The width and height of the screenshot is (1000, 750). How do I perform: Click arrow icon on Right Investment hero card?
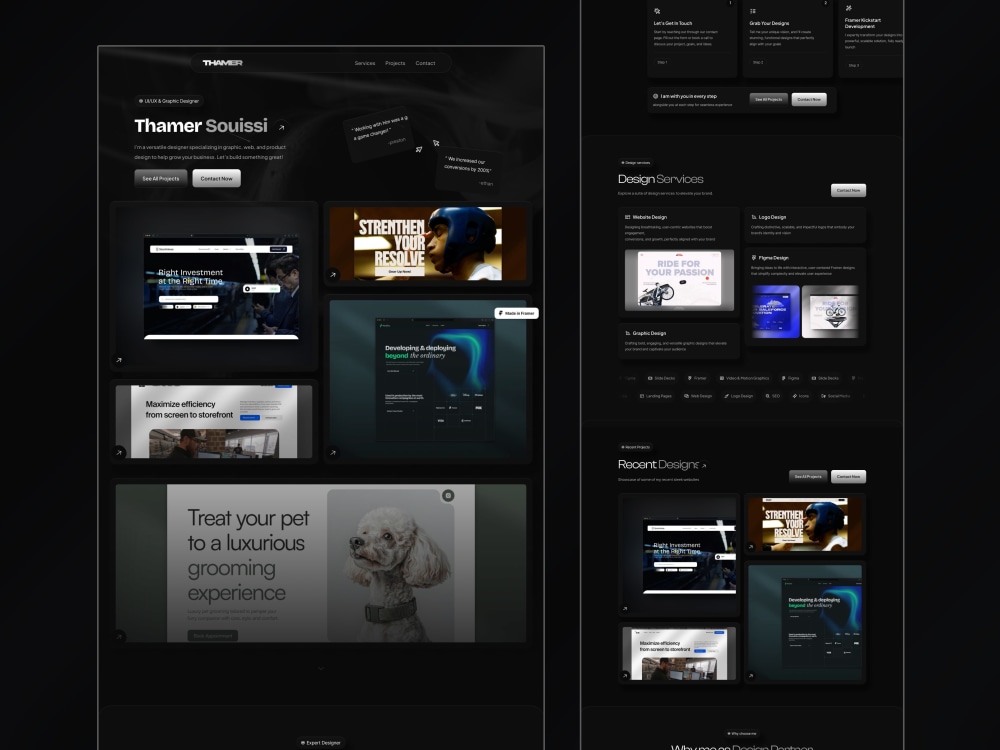119,360
